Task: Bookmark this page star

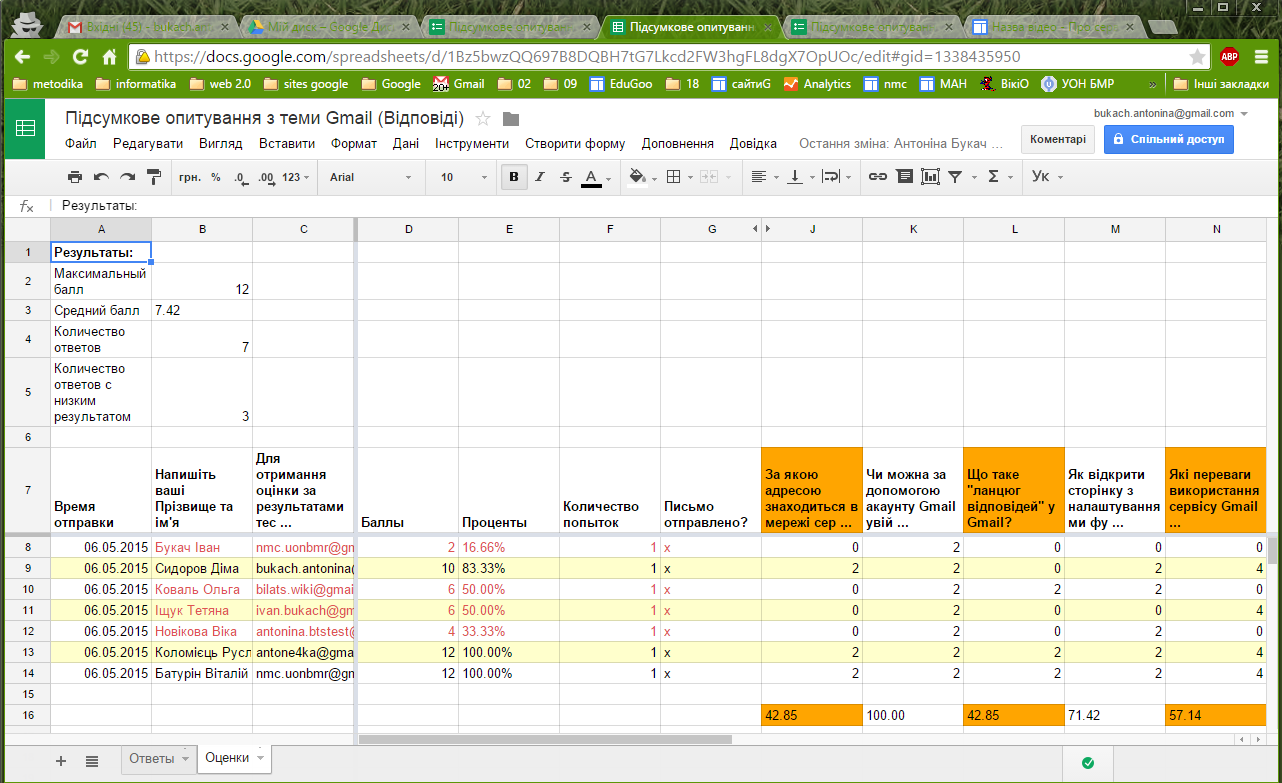Action: pyautogui.click(x=1197, y=57)
